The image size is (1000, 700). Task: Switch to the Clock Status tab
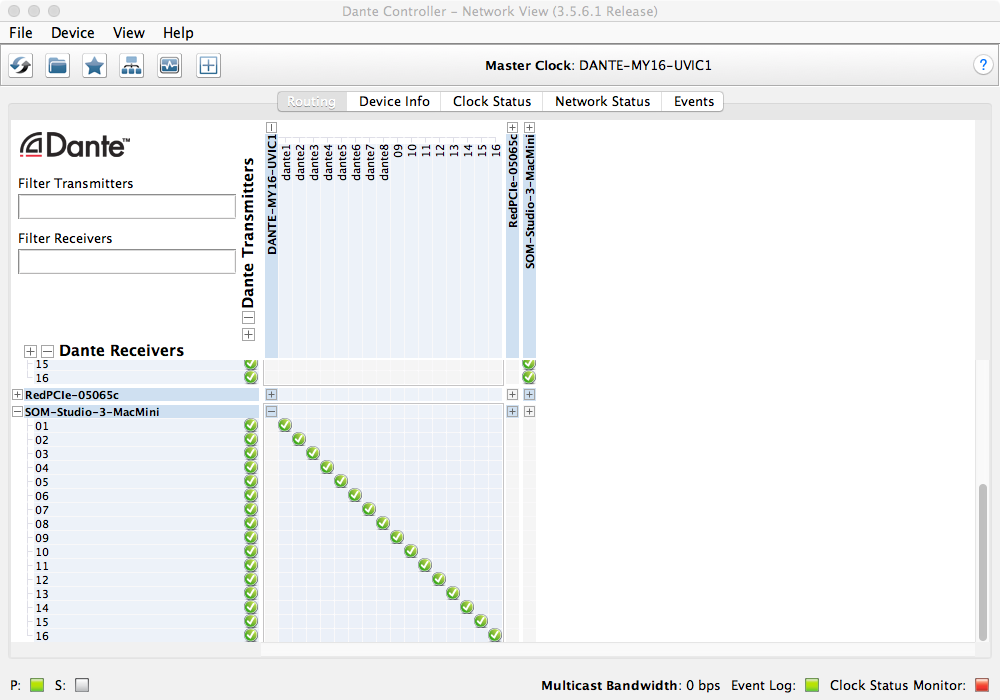[492, 101]
